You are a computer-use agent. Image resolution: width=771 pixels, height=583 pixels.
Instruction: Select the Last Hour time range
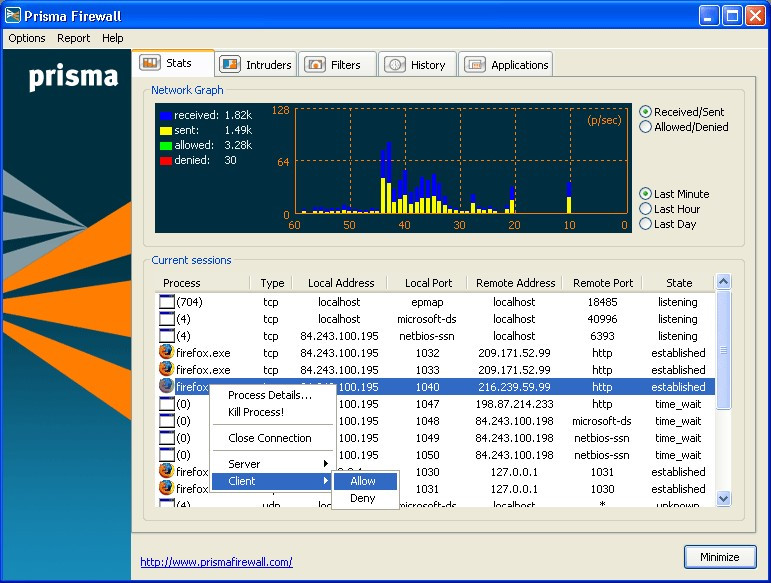pos(646,209)
